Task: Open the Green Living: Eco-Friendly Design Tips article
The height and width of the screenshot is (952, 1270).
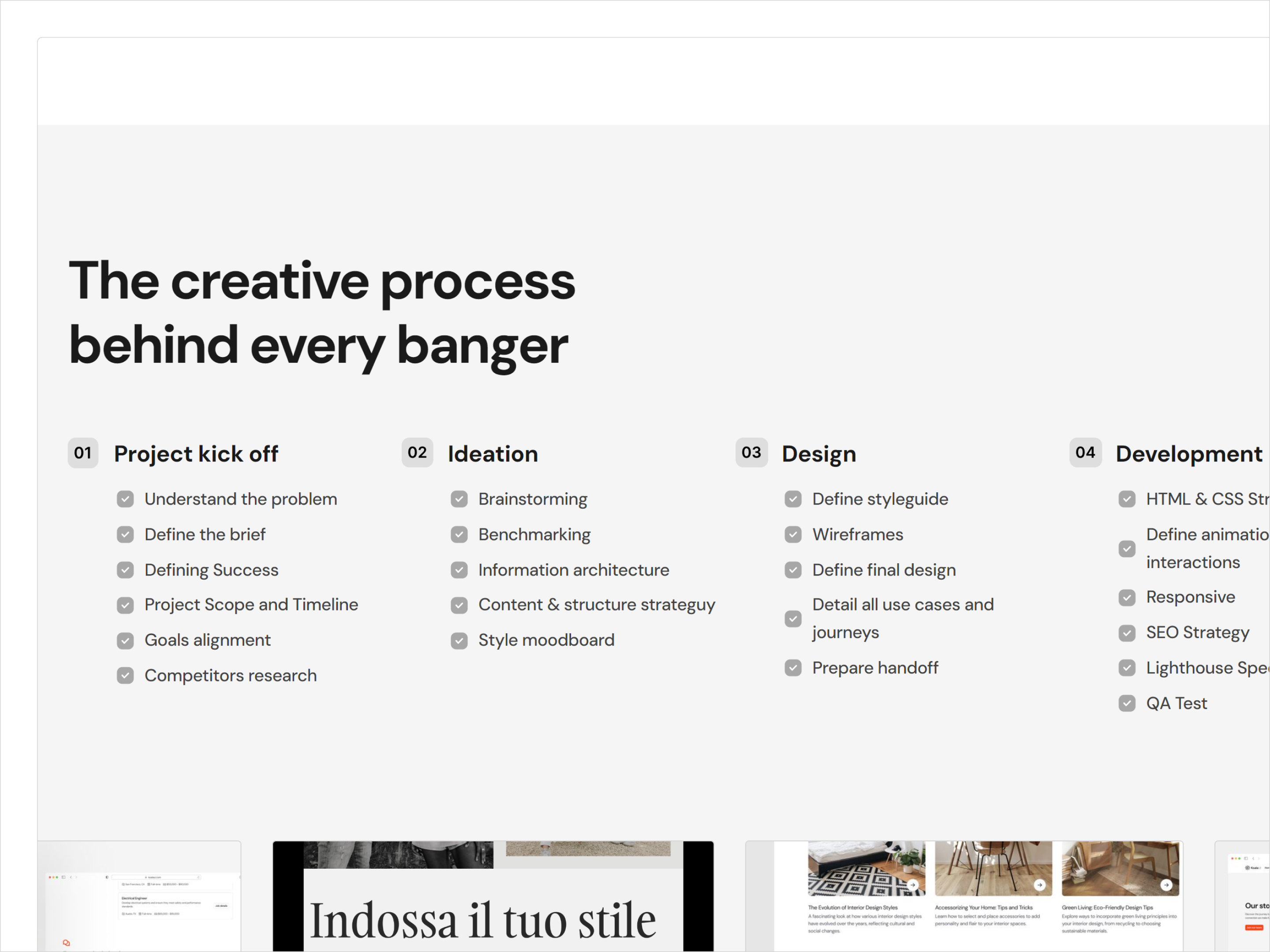Action: click(x=1120, y=888)
